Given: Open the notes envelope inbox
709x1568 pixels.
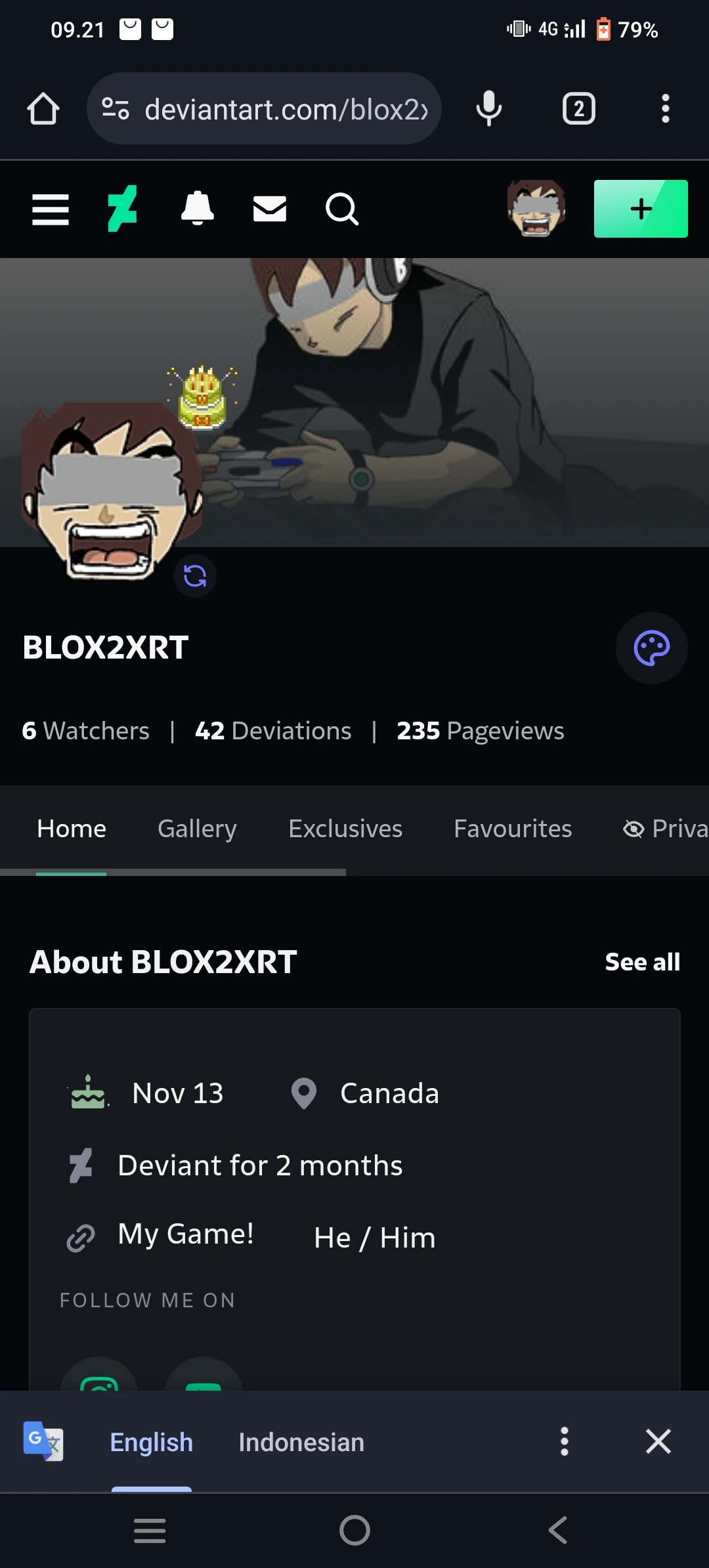Looking at the screenshot, I should (x=270, y=209).
